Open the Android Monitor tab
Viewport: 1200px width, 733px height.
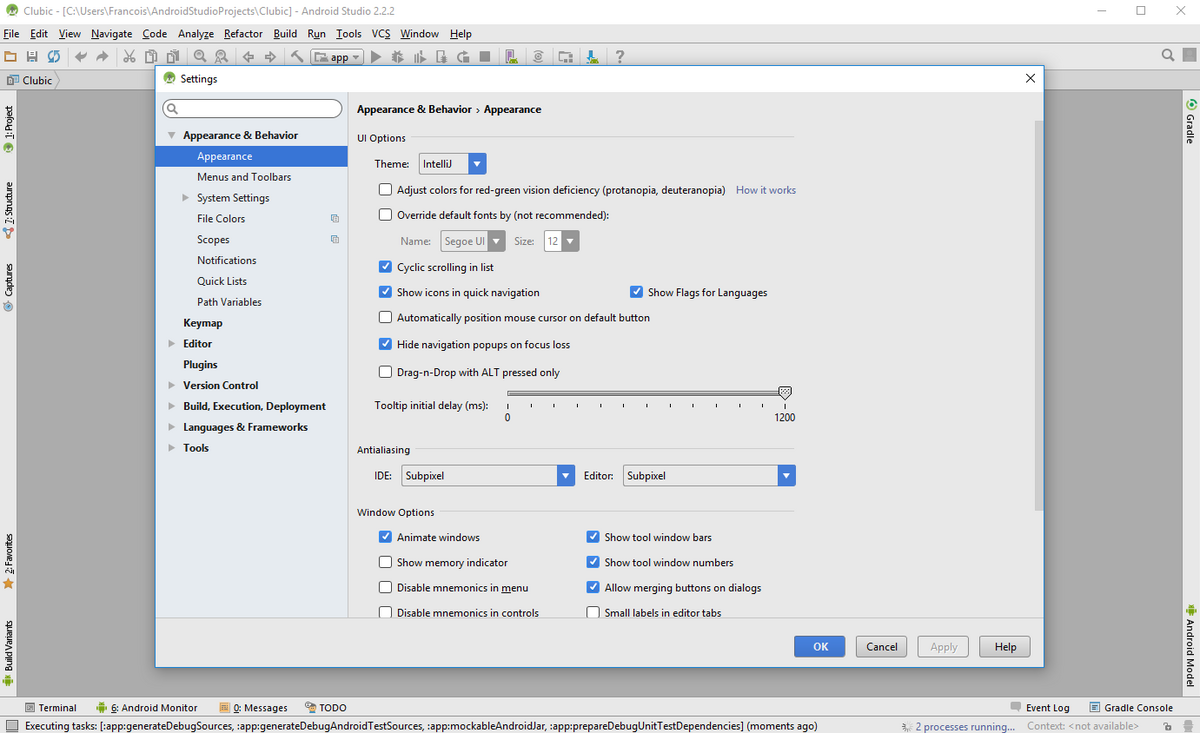(147, 707)
